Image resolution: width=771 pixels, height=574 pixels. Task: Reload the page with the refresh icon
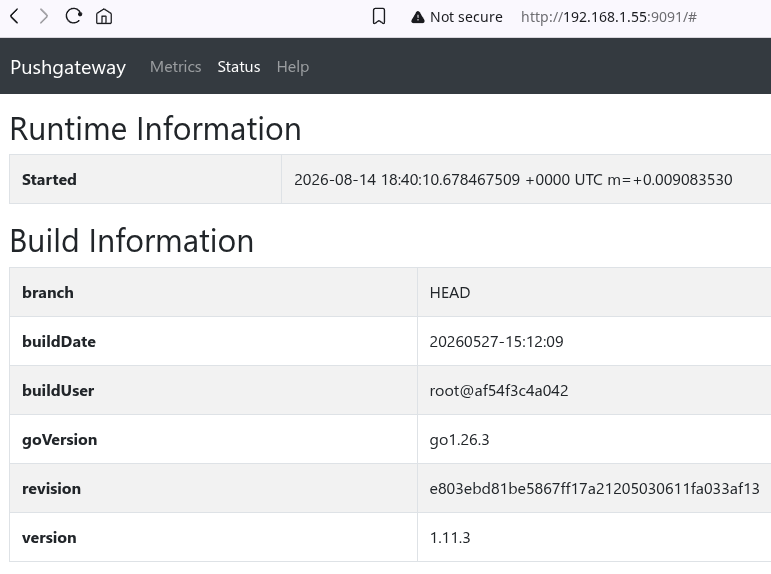(x=74, y=16)
